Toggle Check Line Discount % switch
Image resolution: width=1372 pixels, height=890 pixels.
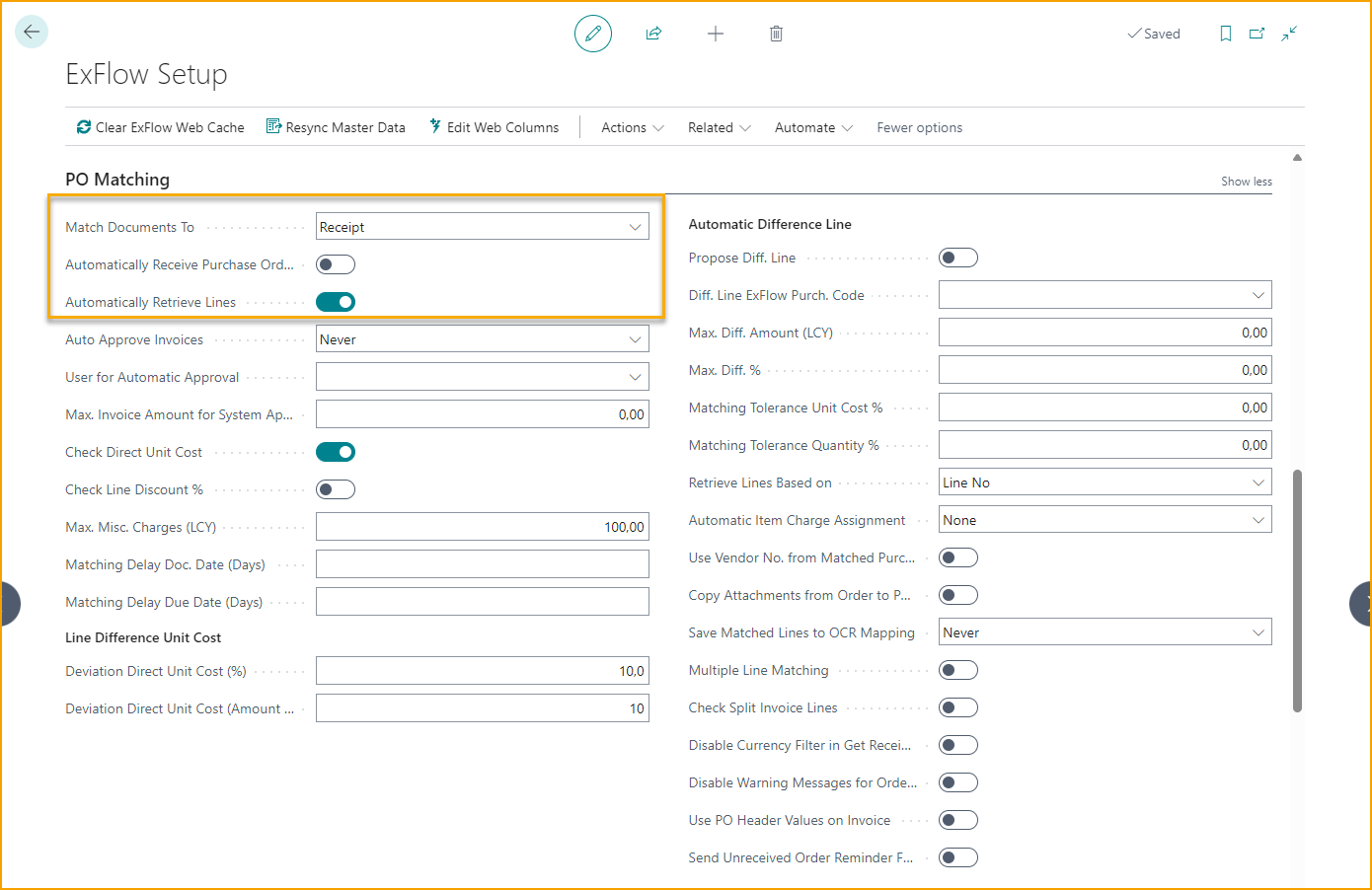click(336, 489)
